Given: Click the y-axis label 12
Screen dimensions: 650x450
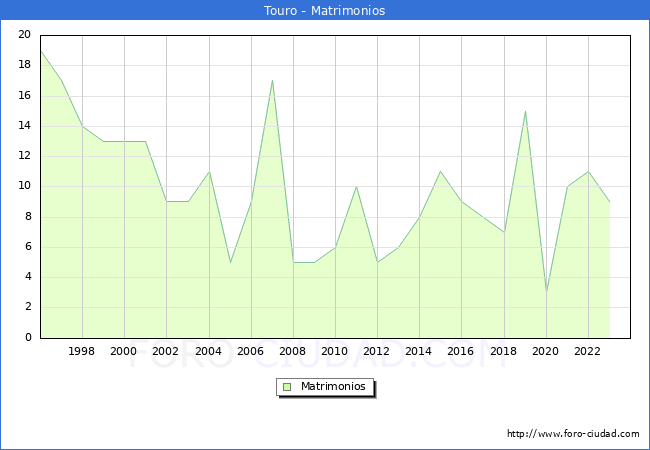Looking at the screenshot, I should [25, 156].
